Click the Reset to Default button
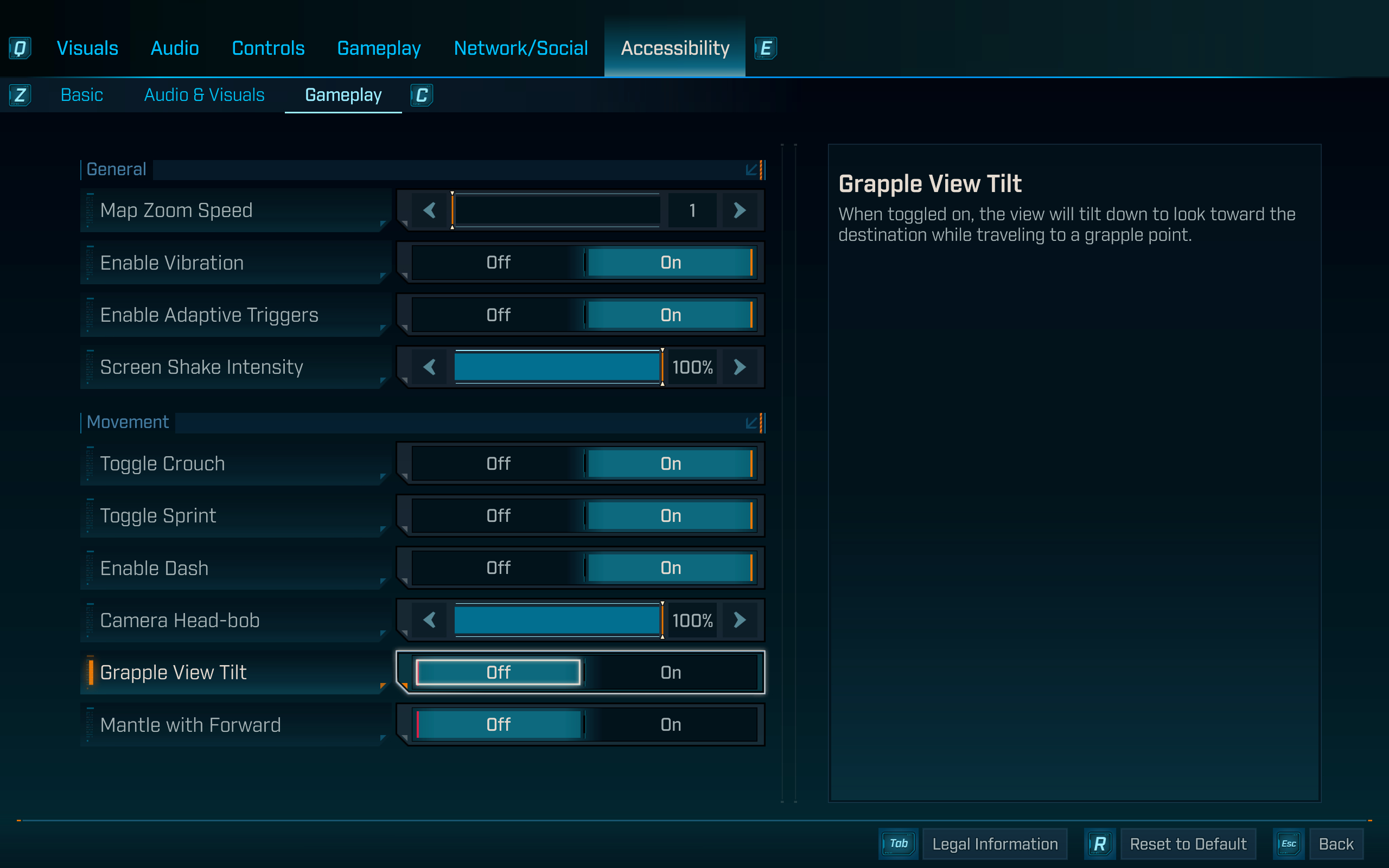The width and height of the screenshot is (1389, 868). [x=1188, y=843]
